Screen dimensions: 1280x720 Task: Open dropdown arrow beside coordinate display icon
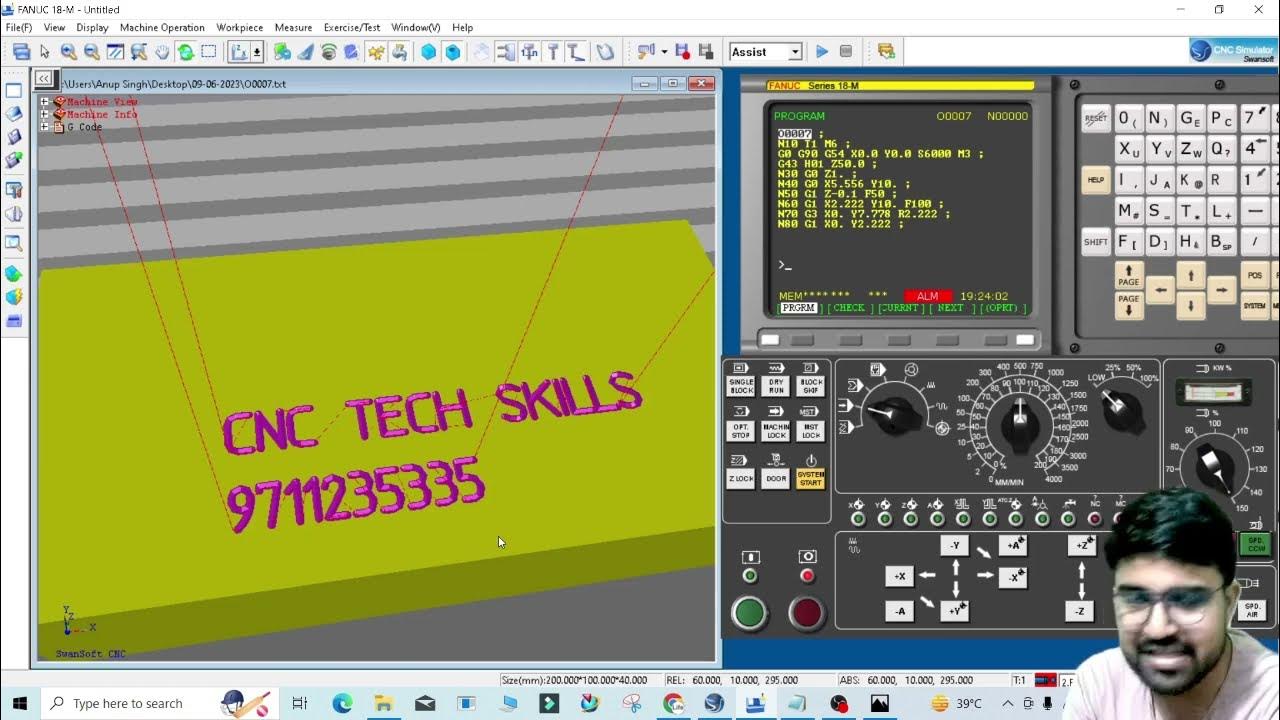257,52
